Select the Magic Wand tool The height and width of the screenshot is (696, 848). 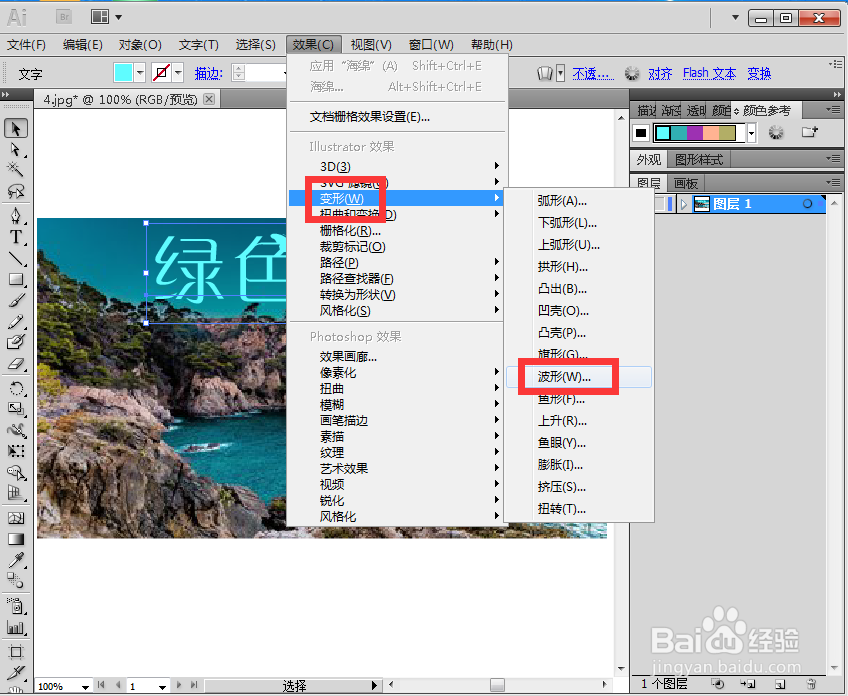15,170
